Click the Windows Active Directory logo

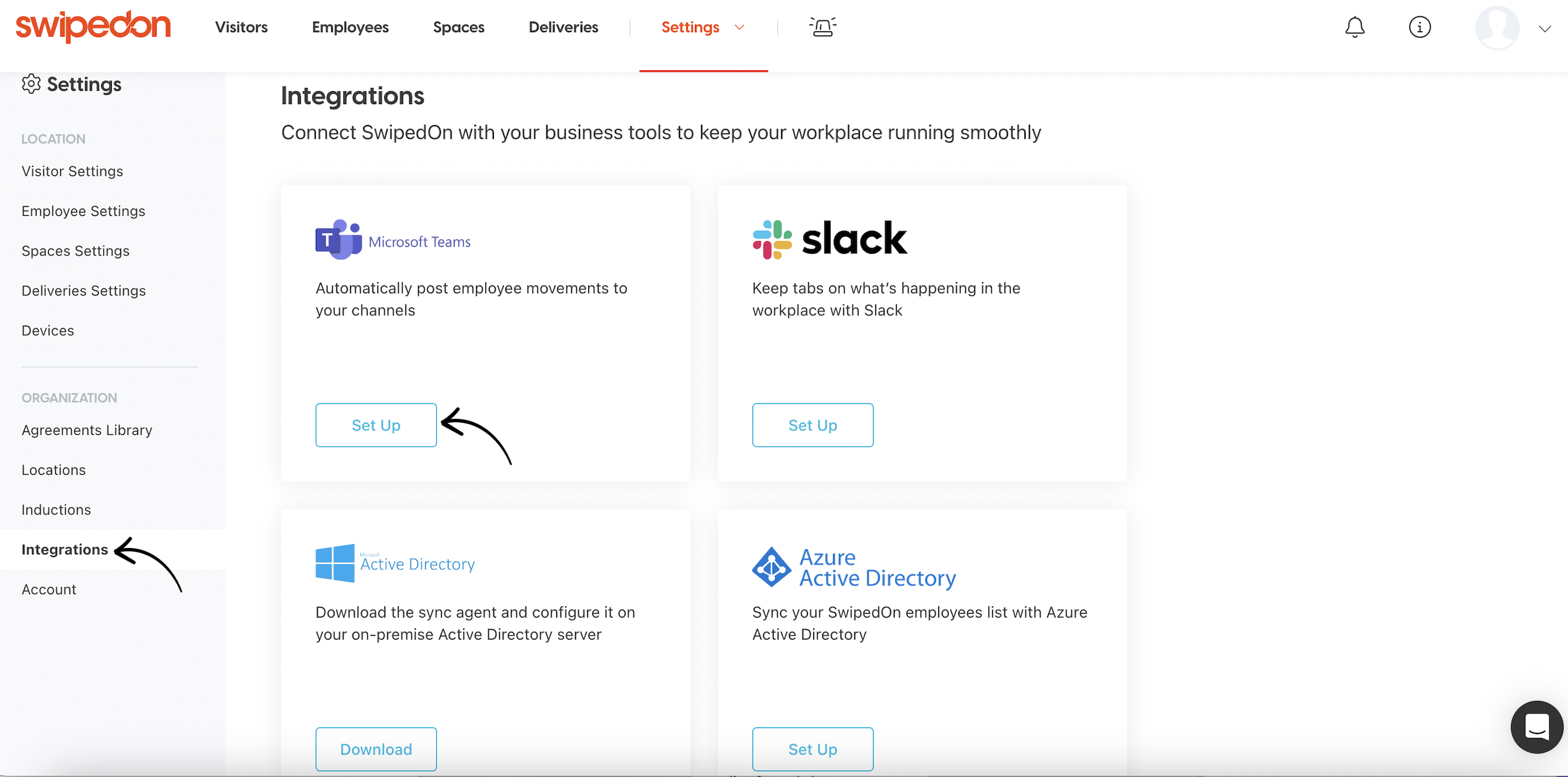[395, 563]
